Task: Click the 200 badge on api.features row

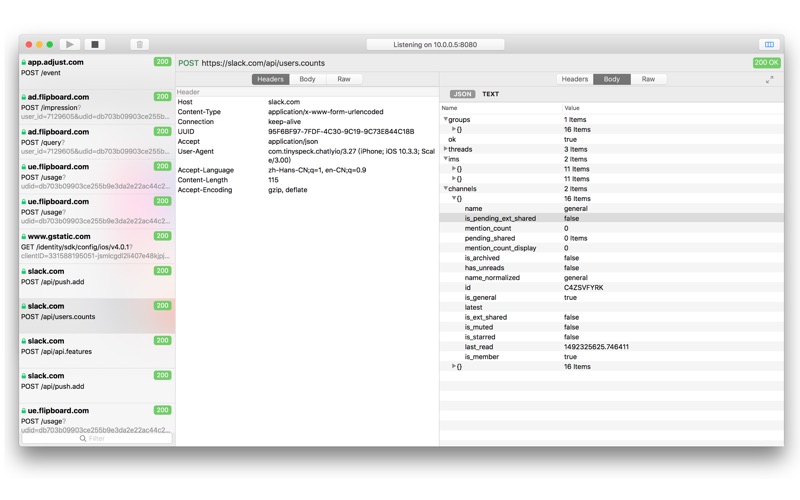Action: (x=162, y=340)
